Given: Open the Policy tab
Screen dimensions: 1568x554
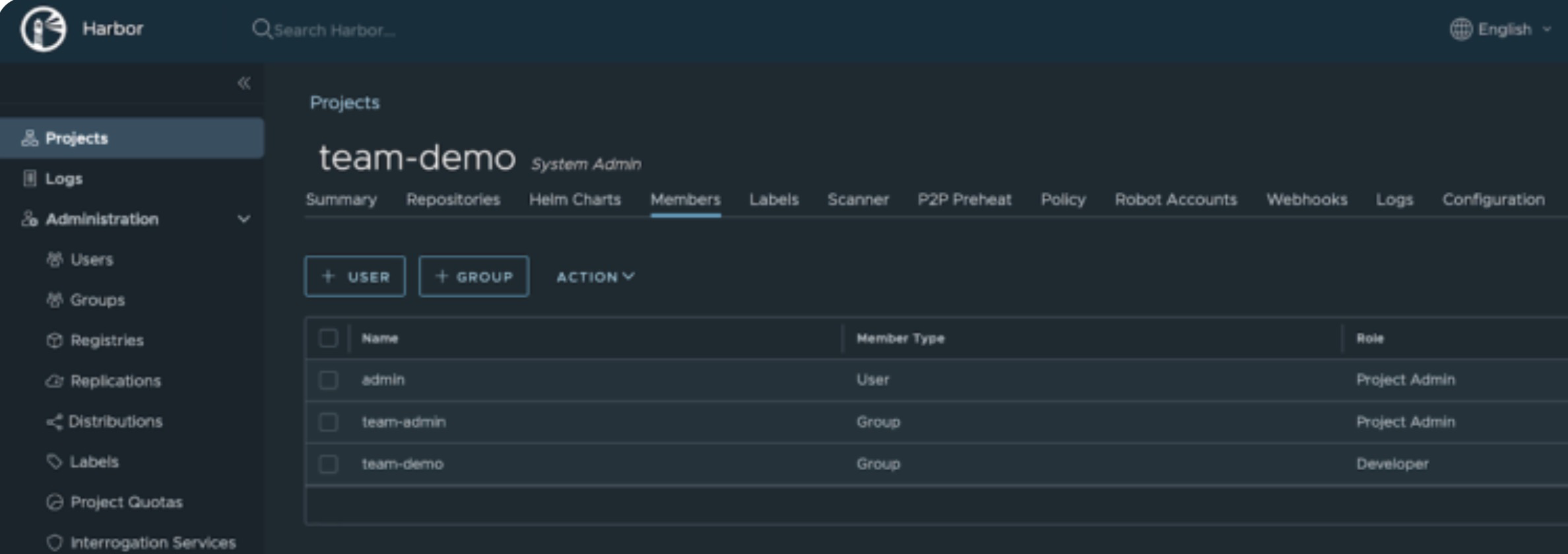Looking at the screenshot, I should (x=1063, y=199).
